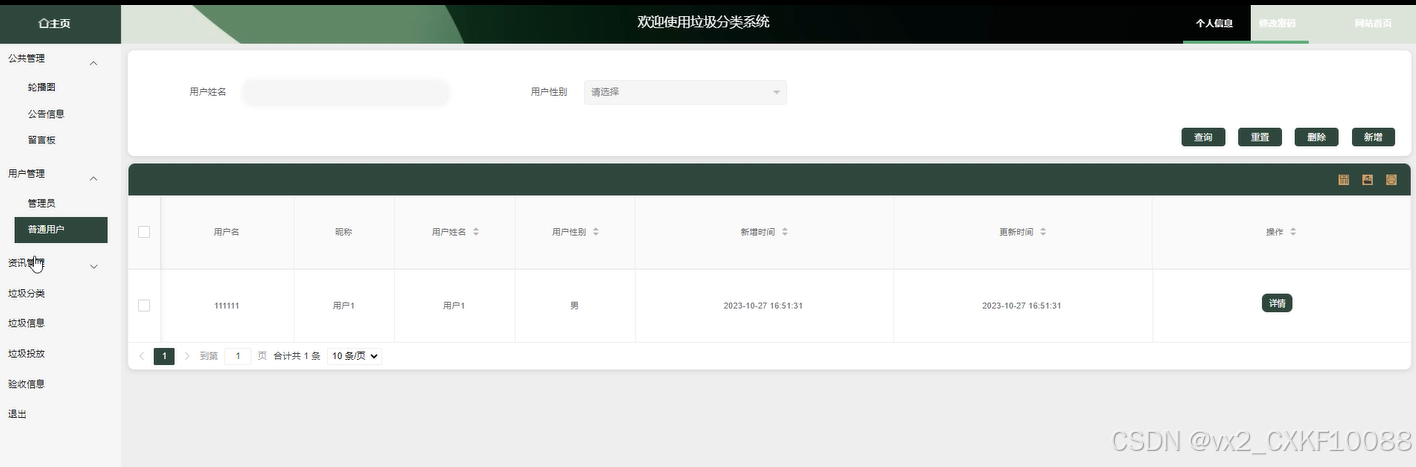Select 普通用户 in the sidebar
The image size is (1416, 467).
coord(61,229)
